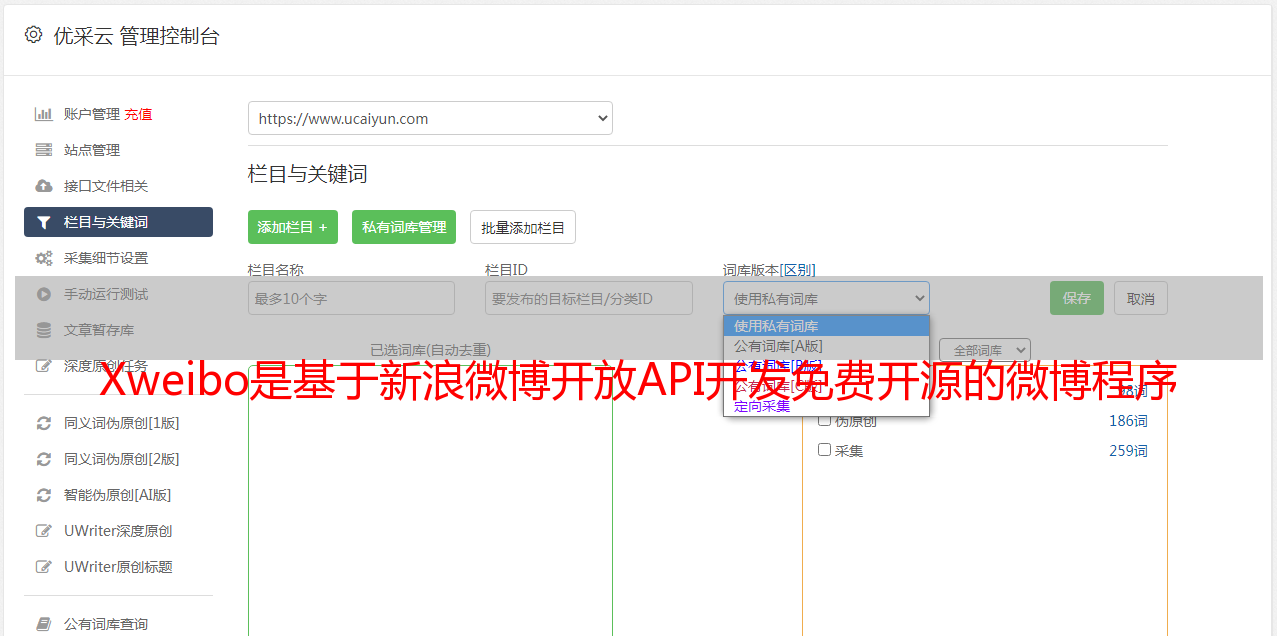The height and width of the screenshot is (636, 1277).
Task: Click the green 添加栏目 + button
Action: point(293,227)
